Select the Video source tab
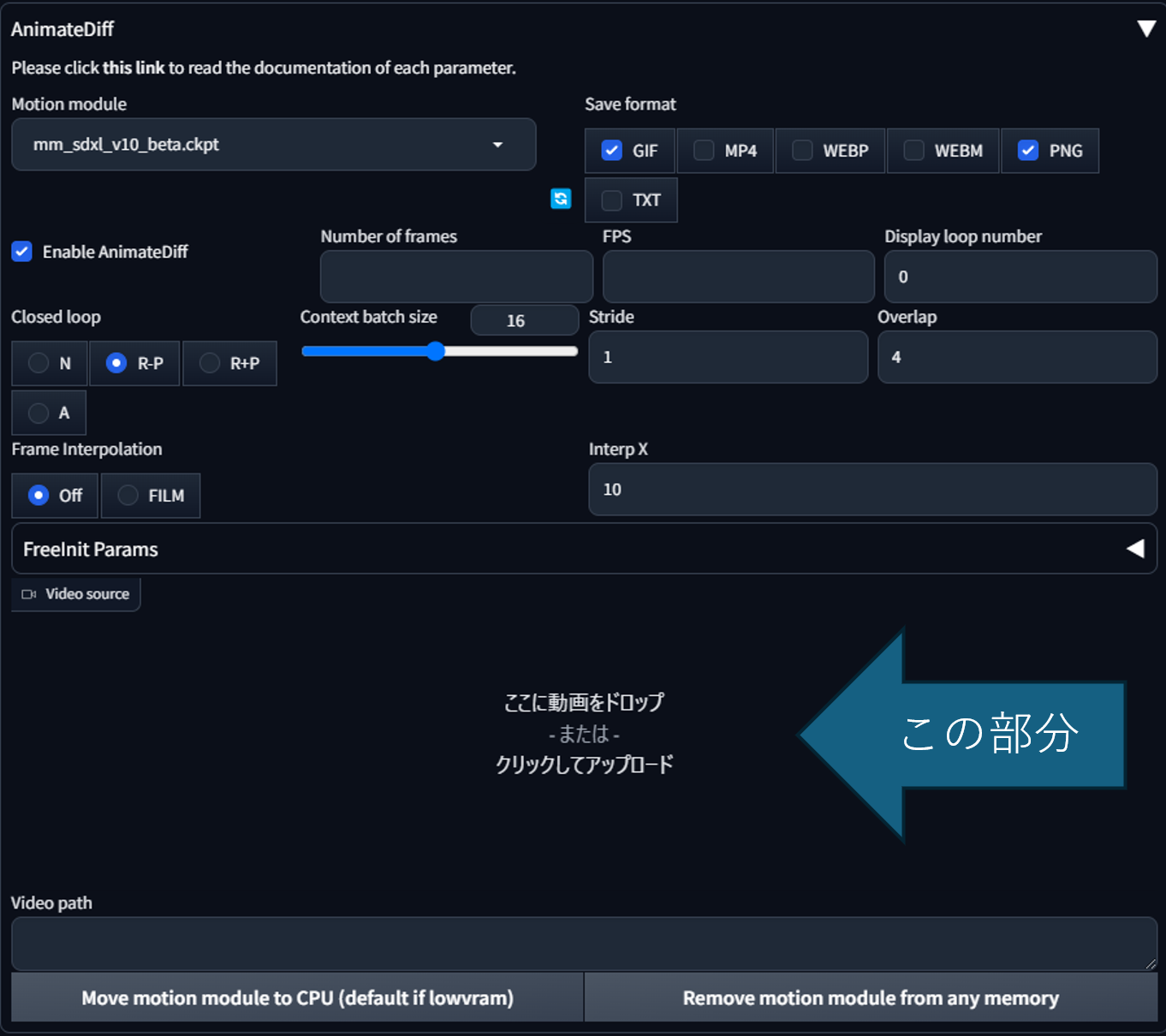 75,594
